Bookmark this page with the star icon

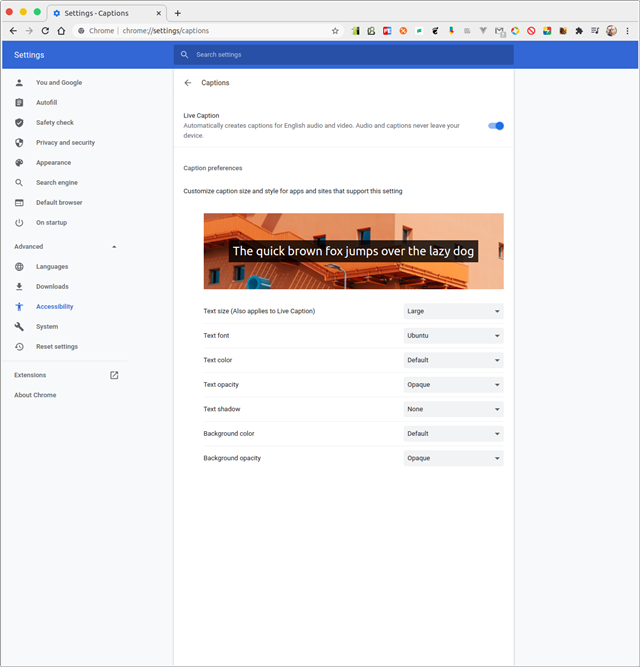point(335,31)
